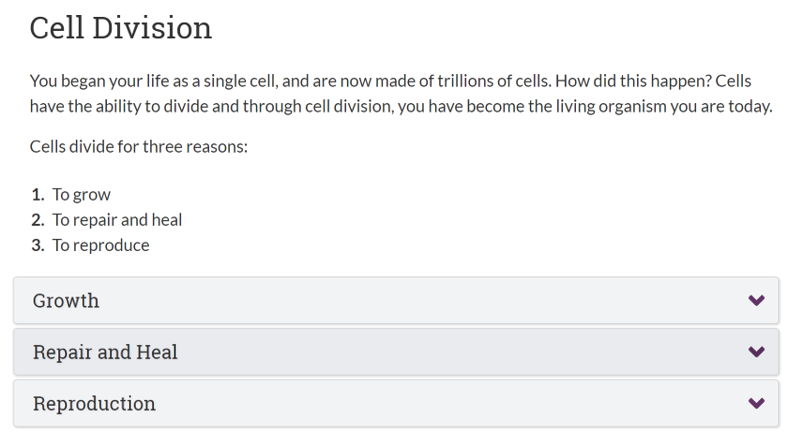Viewport: 803px width, 439px height.
Task: Click the phrase "How did this happen?"
Action: (x=633, y=81)
